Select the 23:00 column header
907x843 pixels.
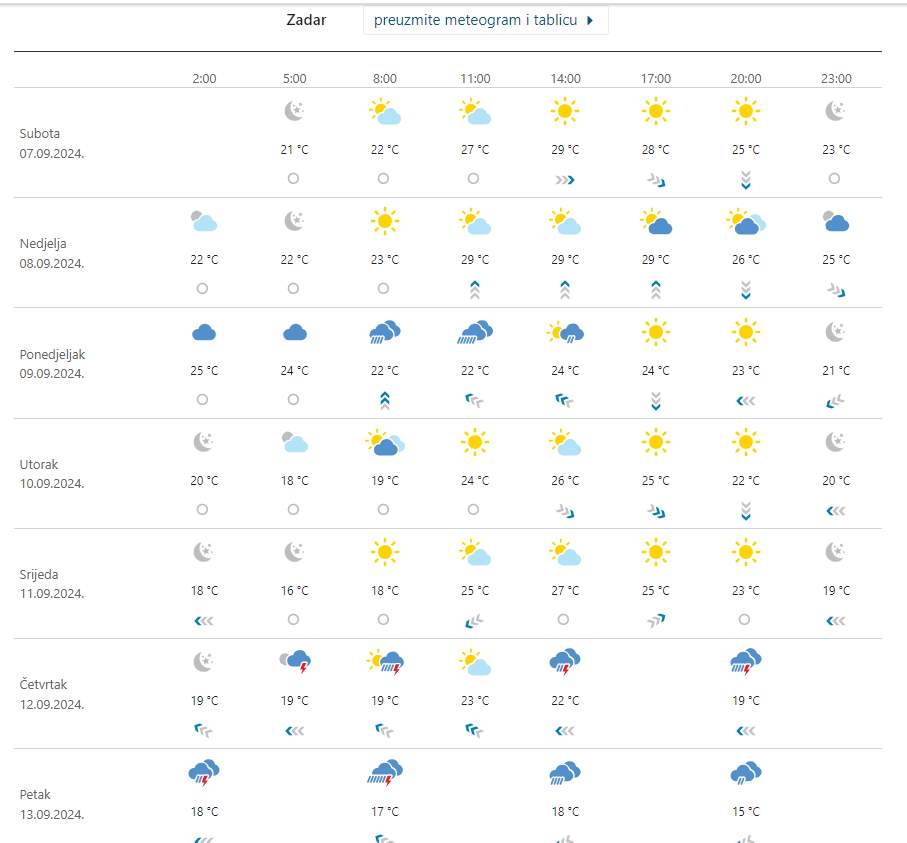(836, 78)
